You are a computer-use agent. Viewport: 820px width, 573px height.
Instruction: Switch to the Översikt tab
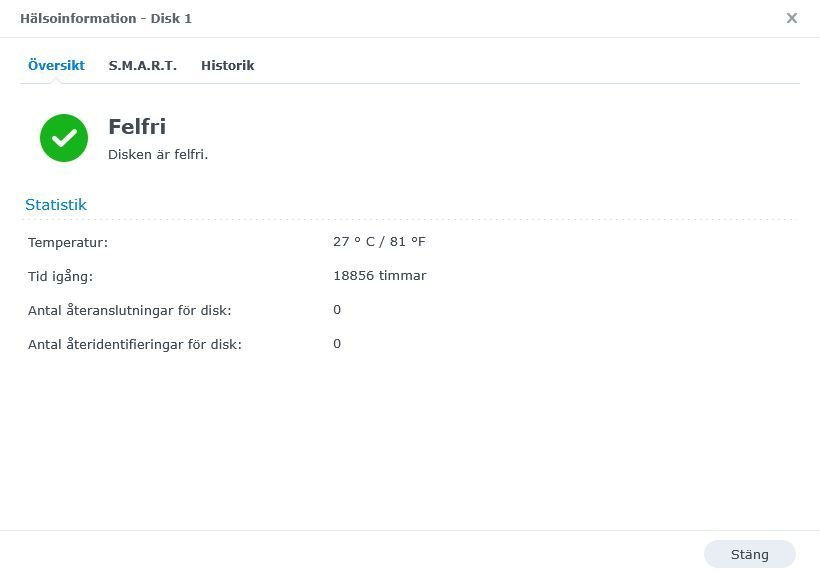pos(56,65)
